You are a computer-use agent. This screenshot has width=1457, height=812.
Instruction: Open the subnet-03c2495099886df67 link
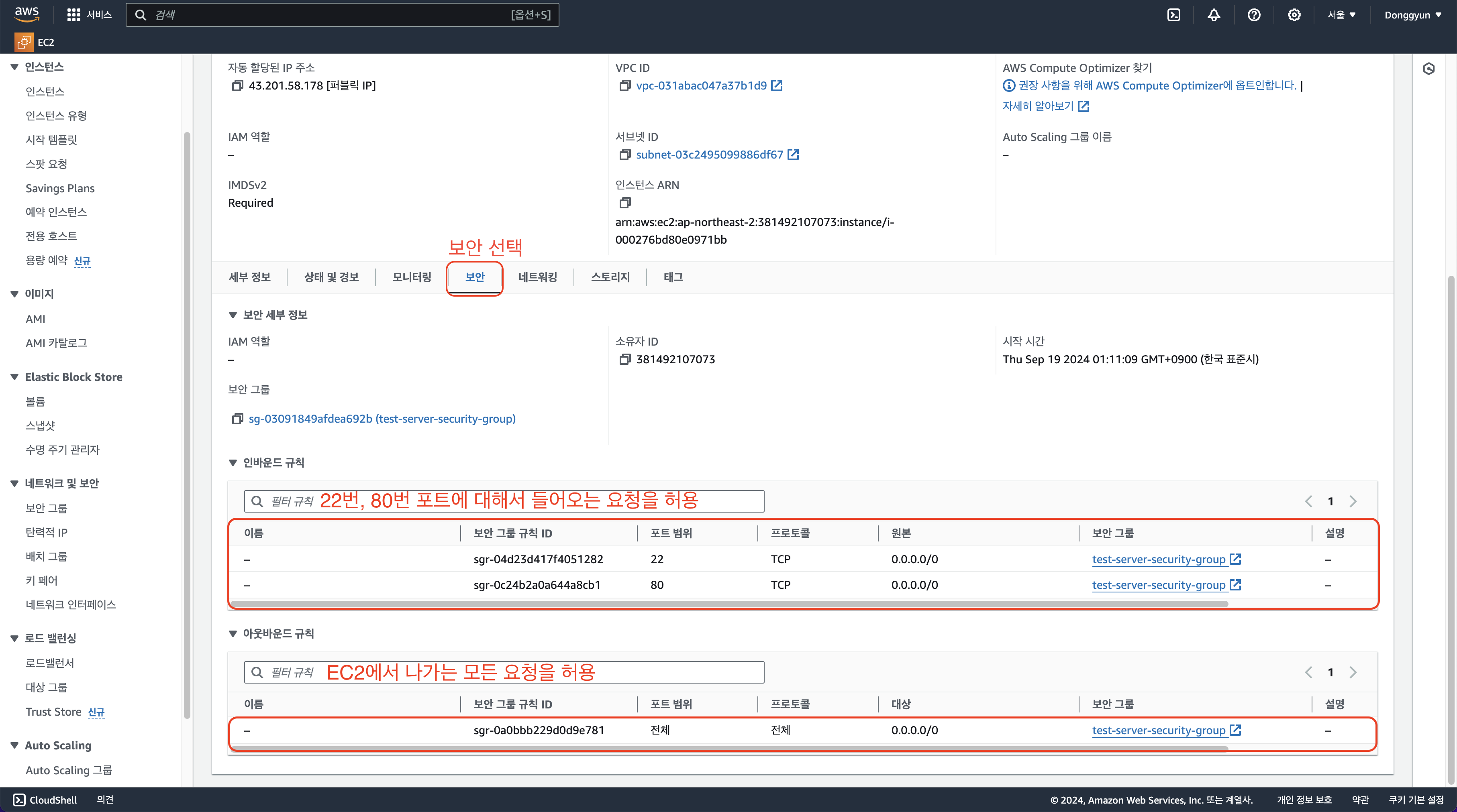point(709,155)
